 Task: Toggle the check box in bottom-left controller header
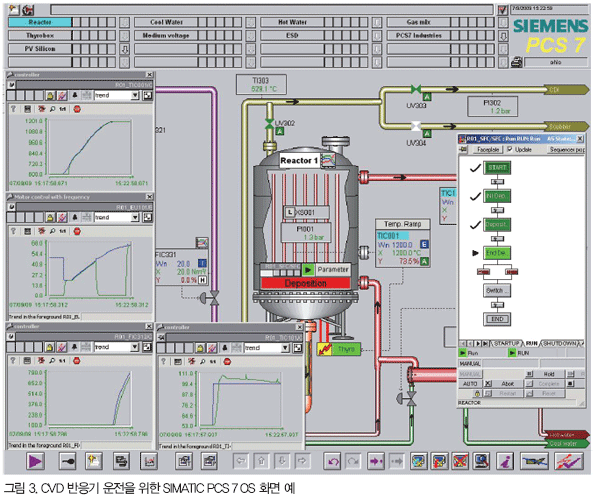tap(11, 336)
